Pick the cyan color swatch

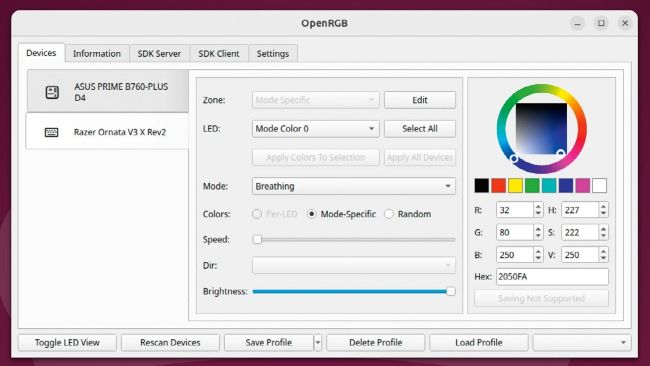[549, 186]
